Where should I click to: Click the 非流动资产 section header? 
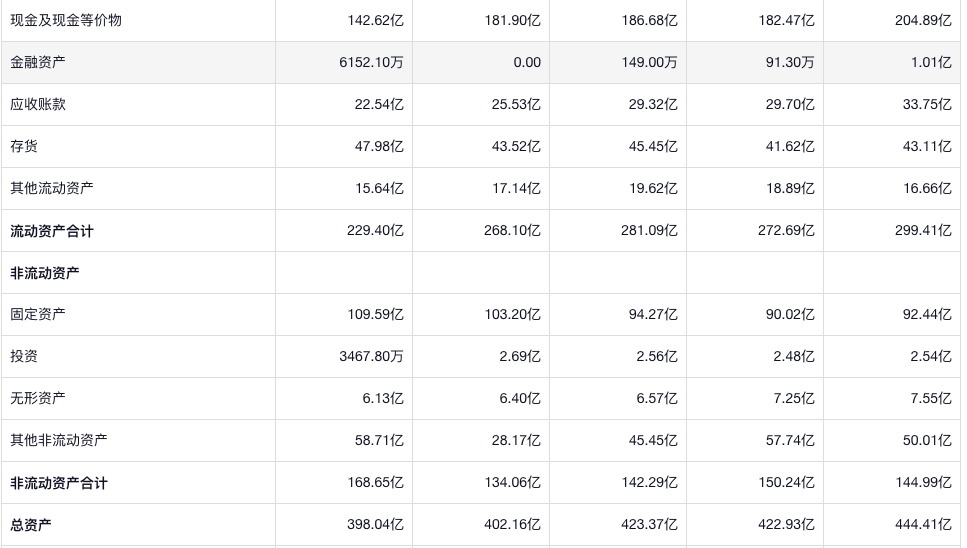coord(45,273)
